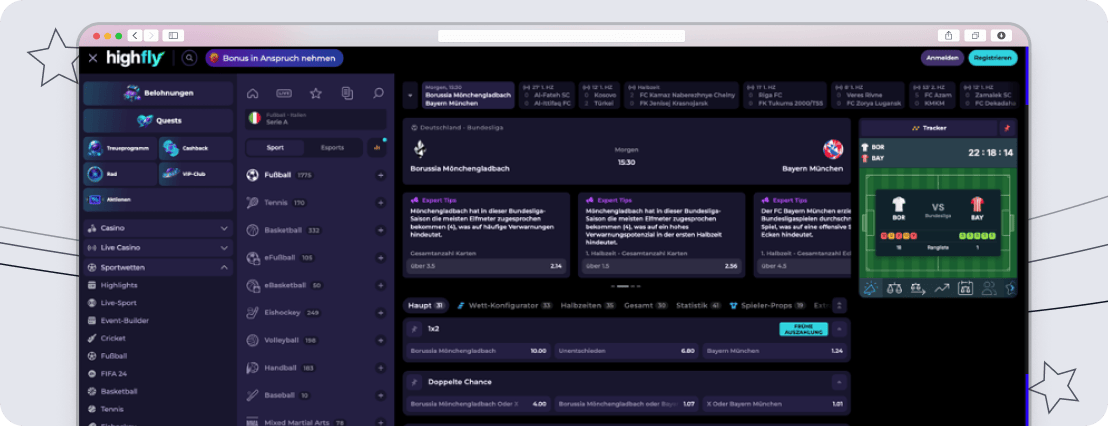This screenshot has height=426, width=1108.
Task: Select the players icon in tracker toolbar
Action: click(989, 288)
